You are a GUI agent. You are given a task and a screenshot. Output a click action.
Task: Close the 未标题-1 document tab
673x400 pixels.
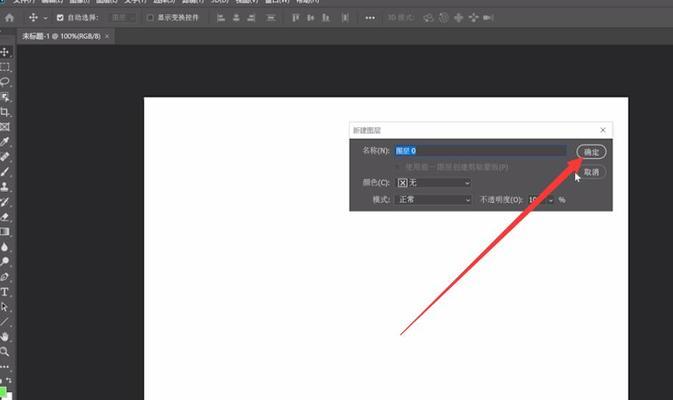point(107,36)
